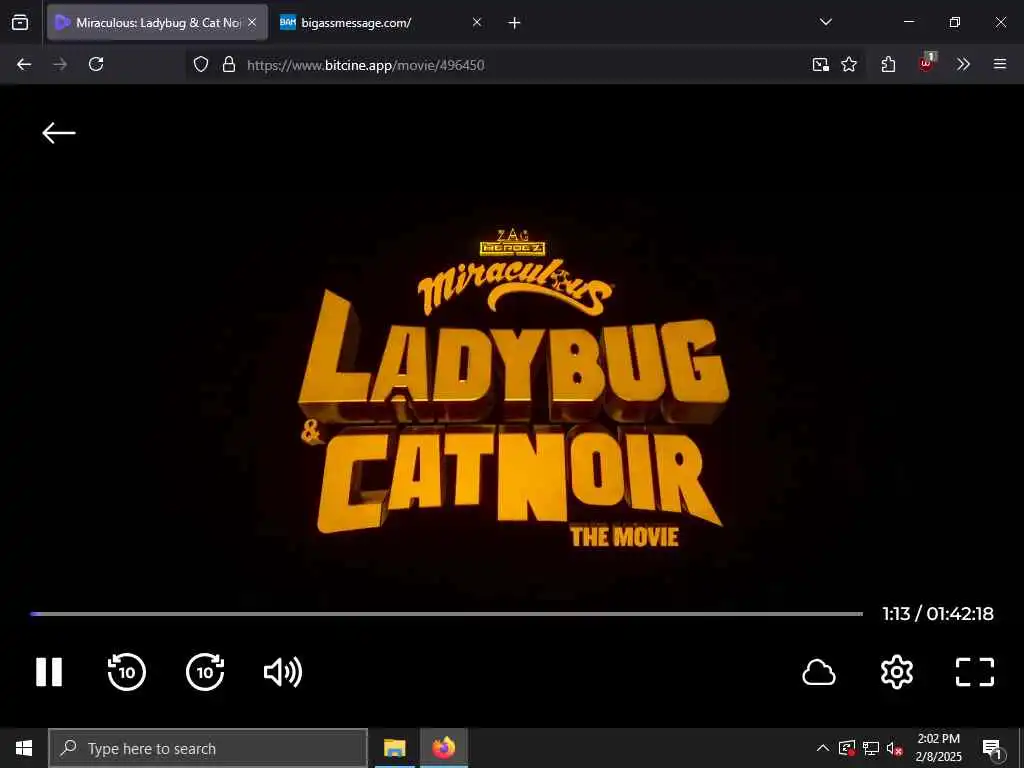Go back using the player's white arrow
Screen dimensions: 1024x768
point(59,133)
